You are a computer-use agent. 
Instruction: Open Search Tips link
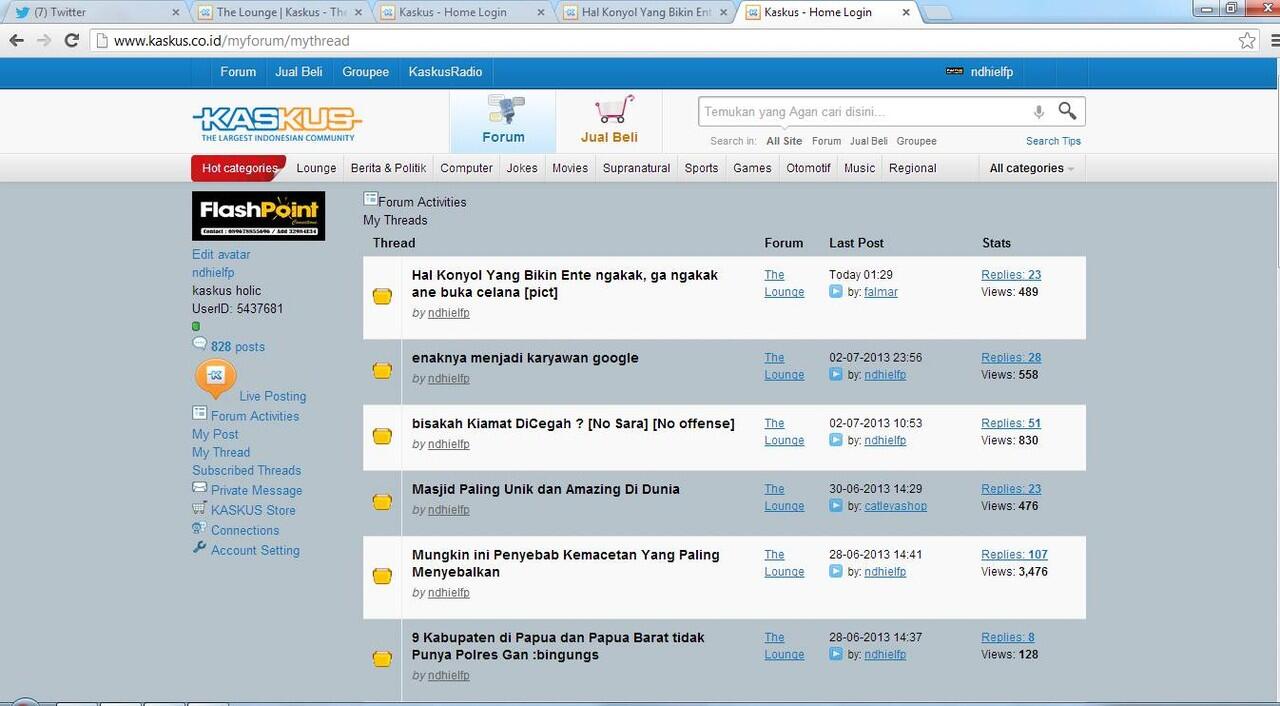coord(1053,141)
